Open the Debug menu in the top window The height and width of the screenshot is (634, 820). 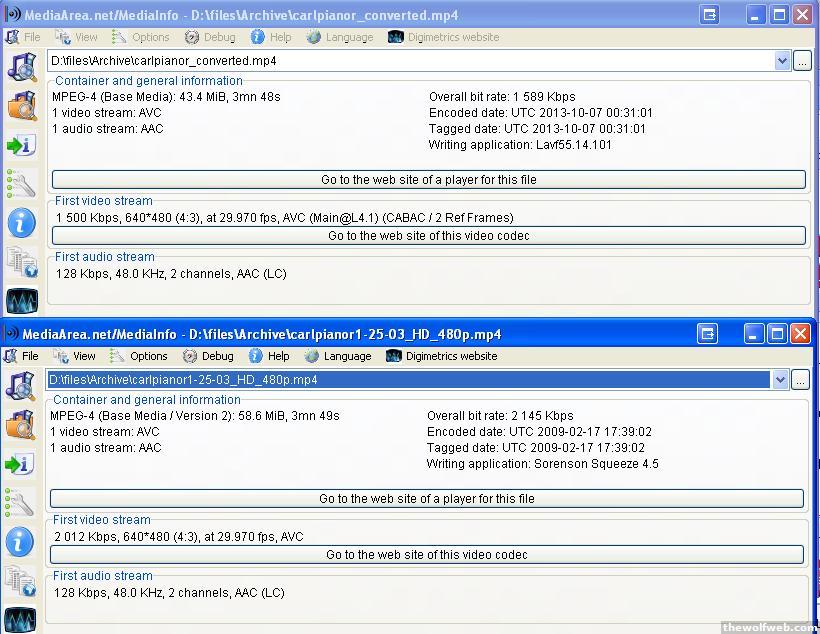(x=210, y=37)
